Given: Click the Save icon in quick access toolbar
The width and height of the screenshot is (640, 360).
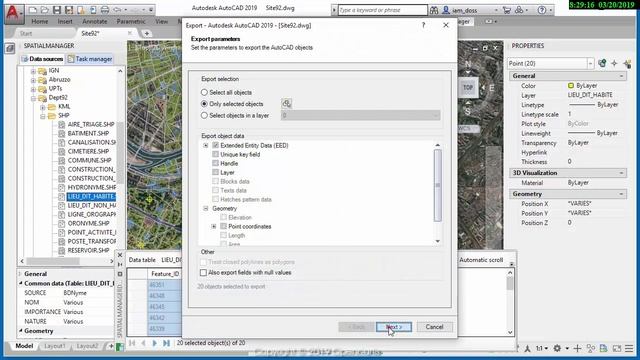Looking at the screenshot, I should (57, 9).
